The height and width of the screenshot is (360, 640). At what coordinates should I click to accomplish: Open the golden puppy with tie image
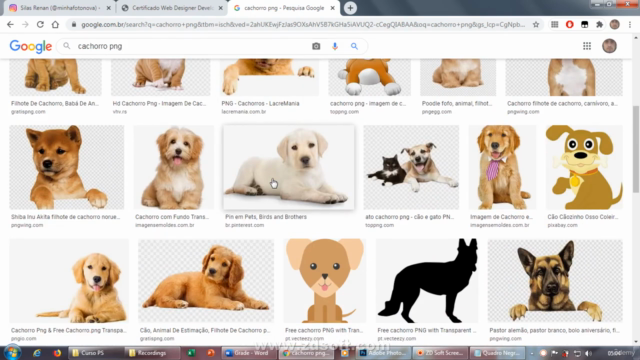point(502,167)
